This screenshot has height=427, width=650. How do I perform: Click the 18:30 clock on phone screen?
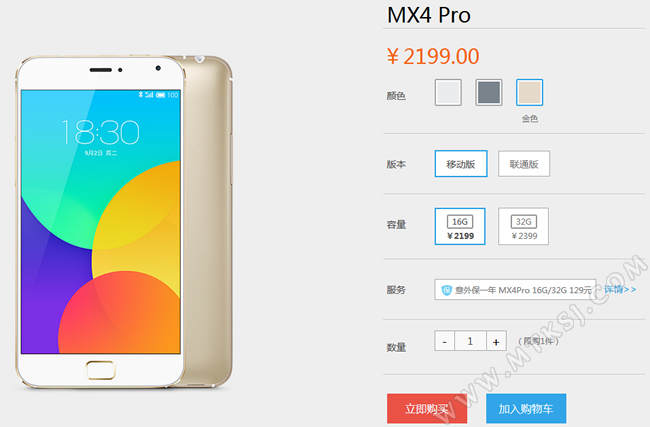click(101, 132)
